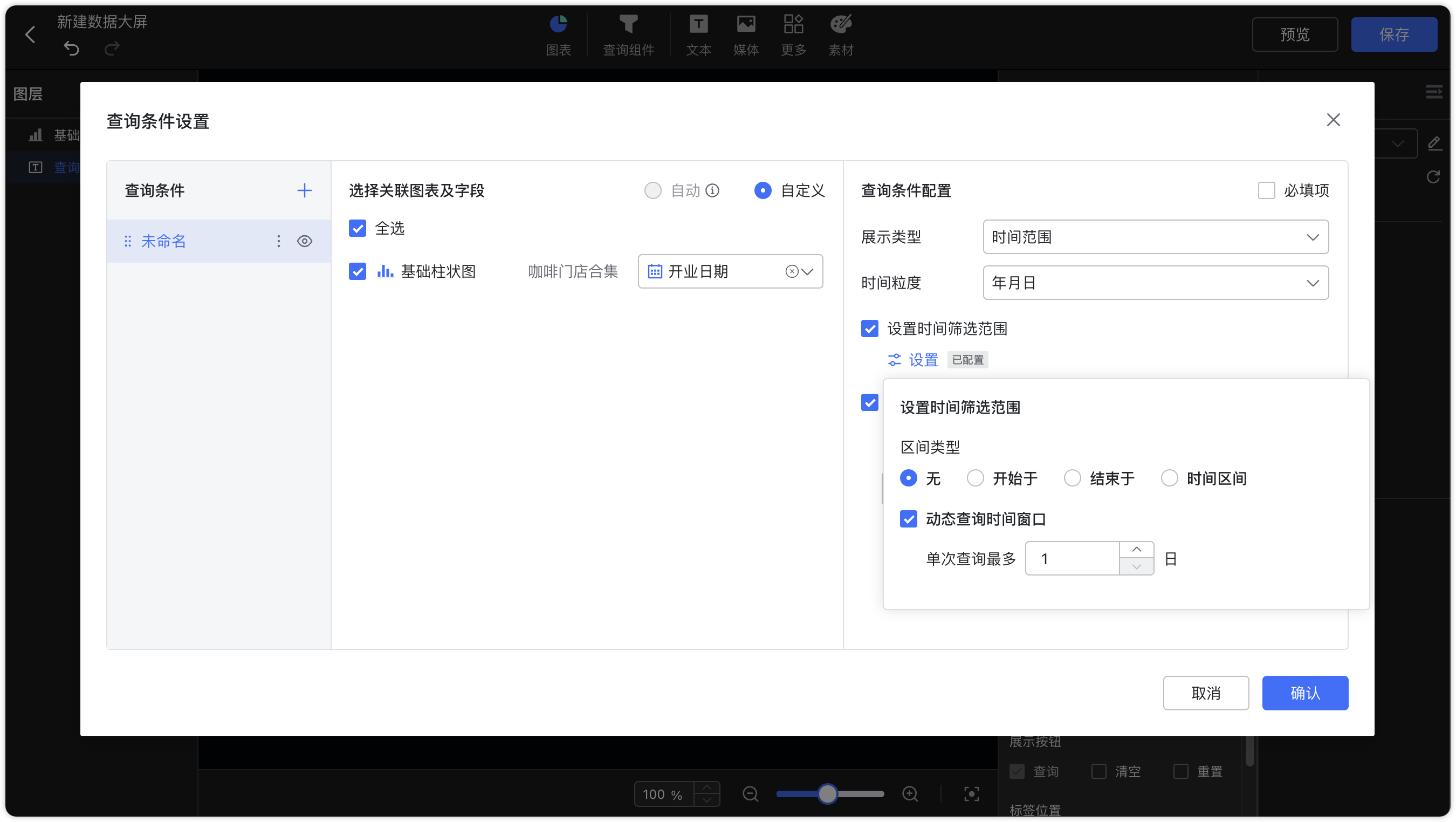Enable the 清空 display button checkbox
1456x822 pixels.
[x=1099, y=772]
